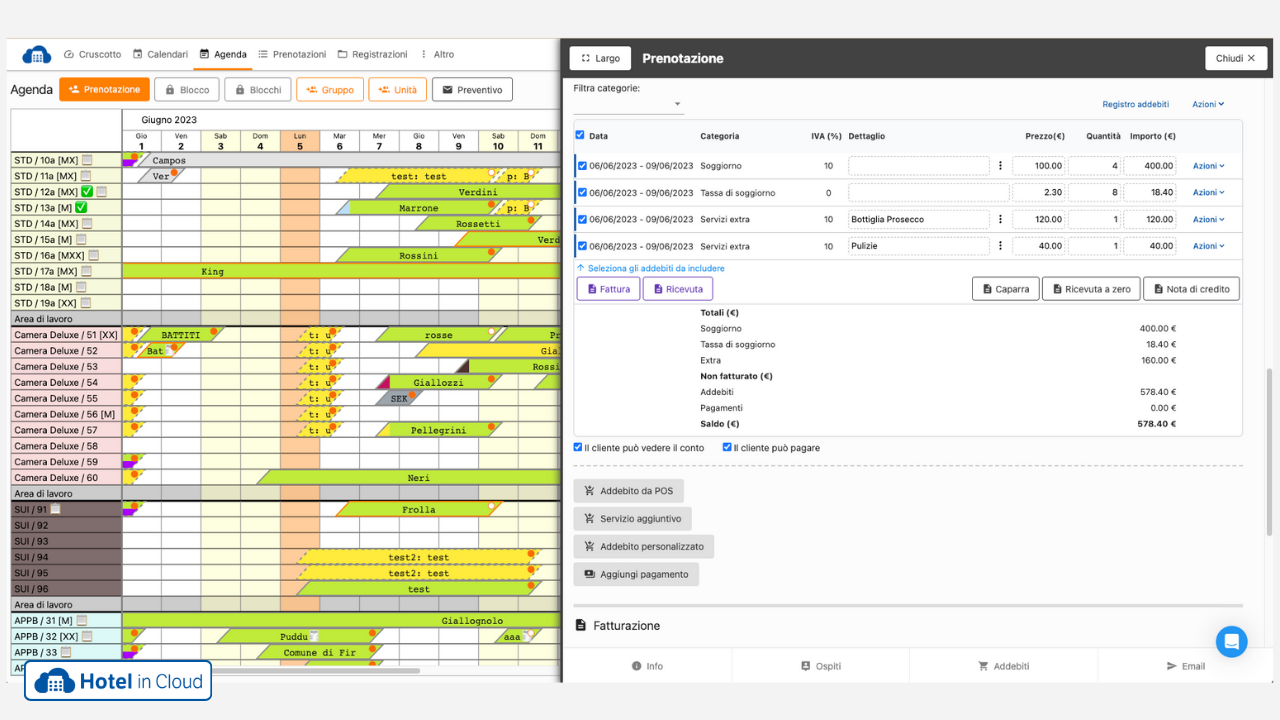Go to the Prenotazioni tab

(292, 54)
